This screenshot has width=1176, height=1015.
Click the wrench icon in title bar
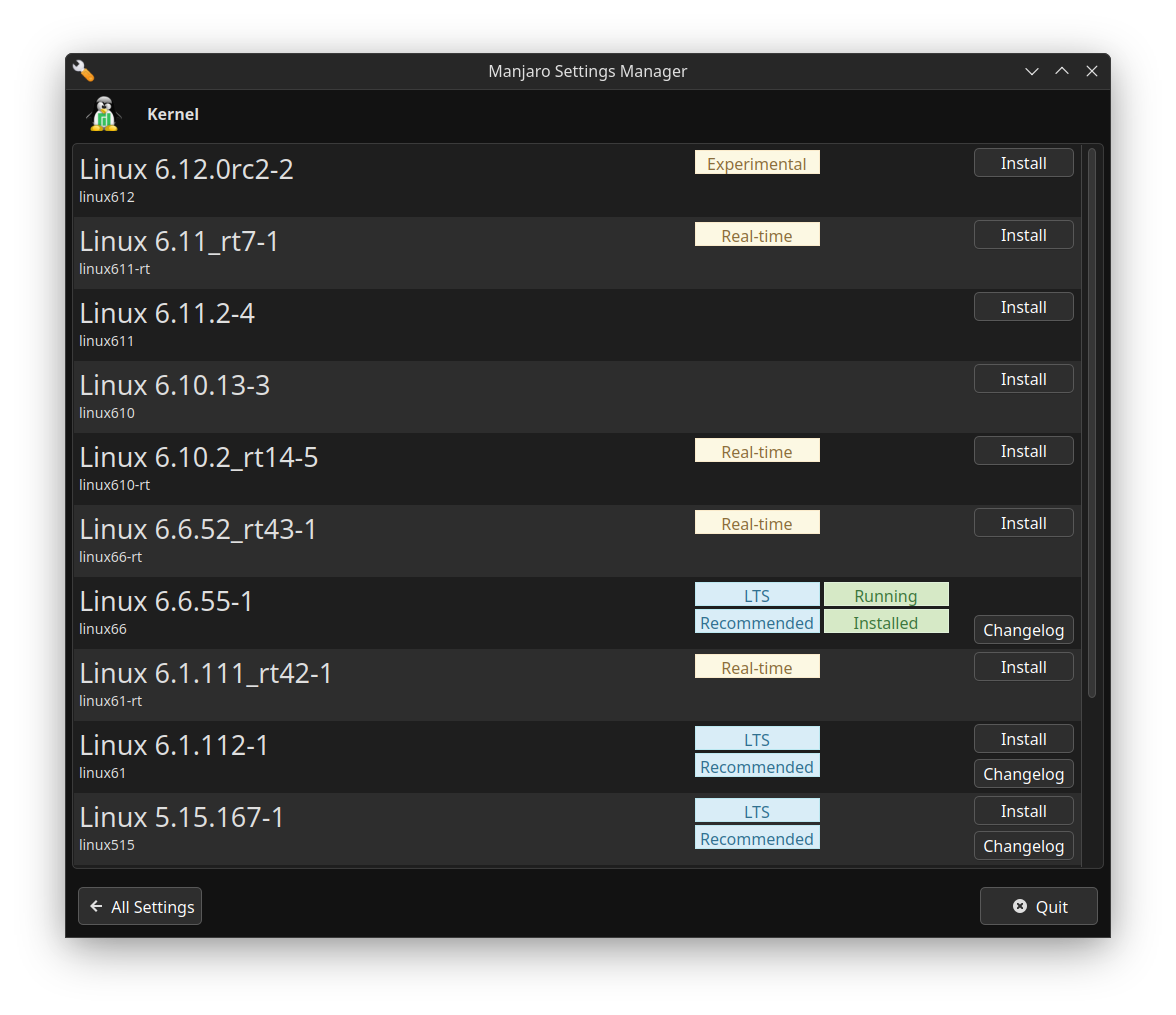point(83,71)
